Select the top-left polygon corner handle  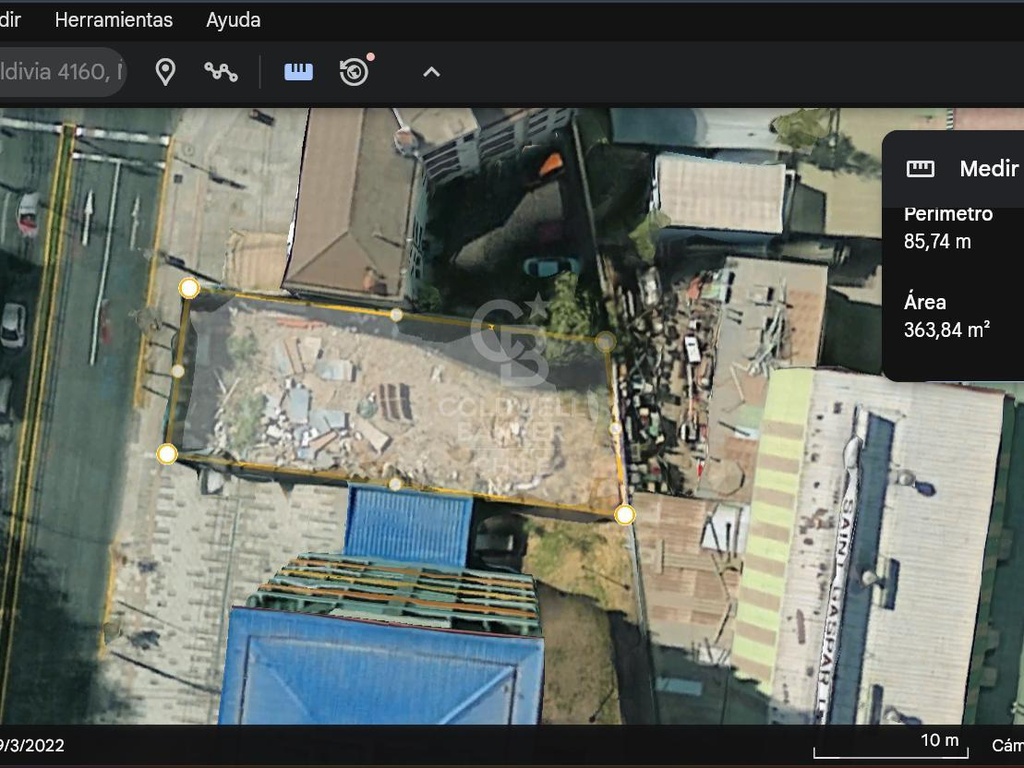(x=189, y=287)
